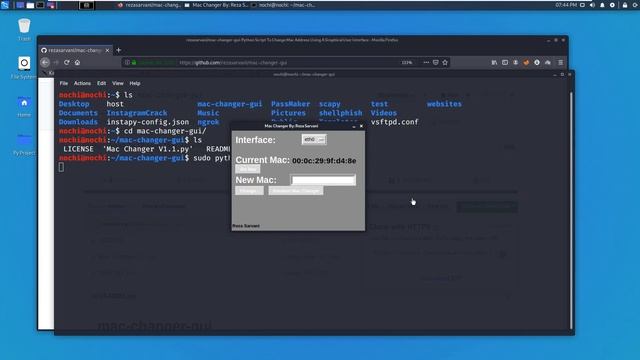Click current MAC value 00:0c:29:9f:d4:8e
This screenshot has width=640, height=360.
(x=324, y=161)
